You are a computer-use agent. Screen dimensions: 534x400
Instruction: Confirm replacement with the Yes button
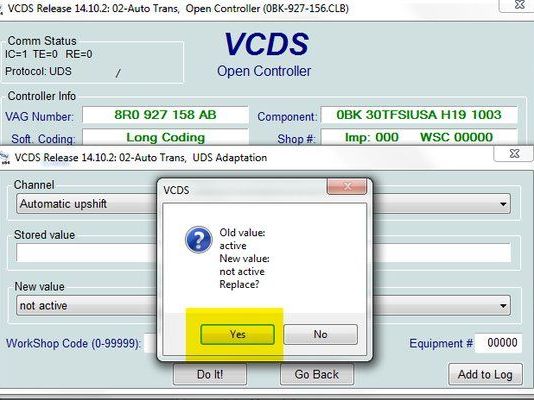[x=237, y=334]
